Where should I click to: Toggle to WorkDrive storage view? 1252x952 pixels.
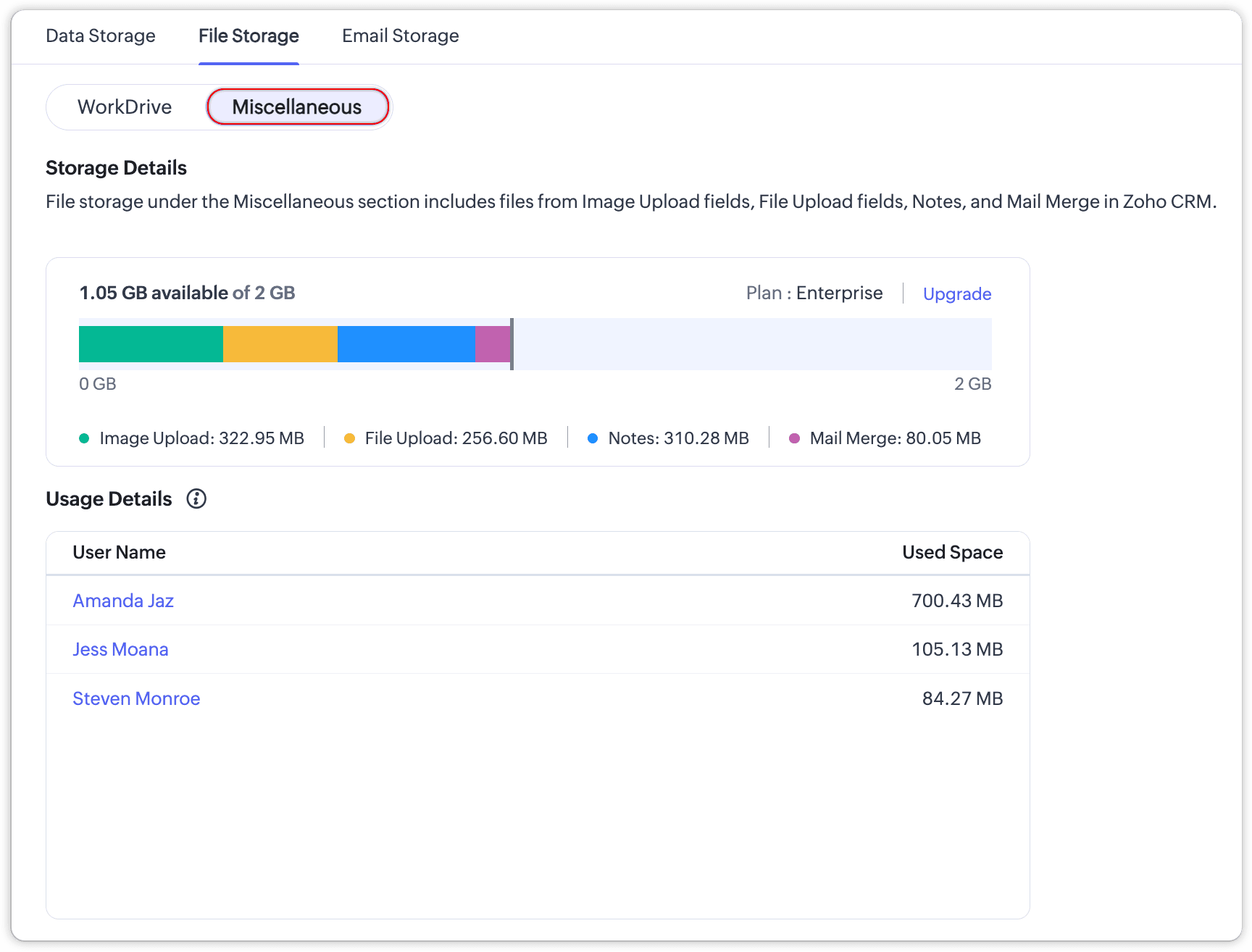tap(125, 107)
